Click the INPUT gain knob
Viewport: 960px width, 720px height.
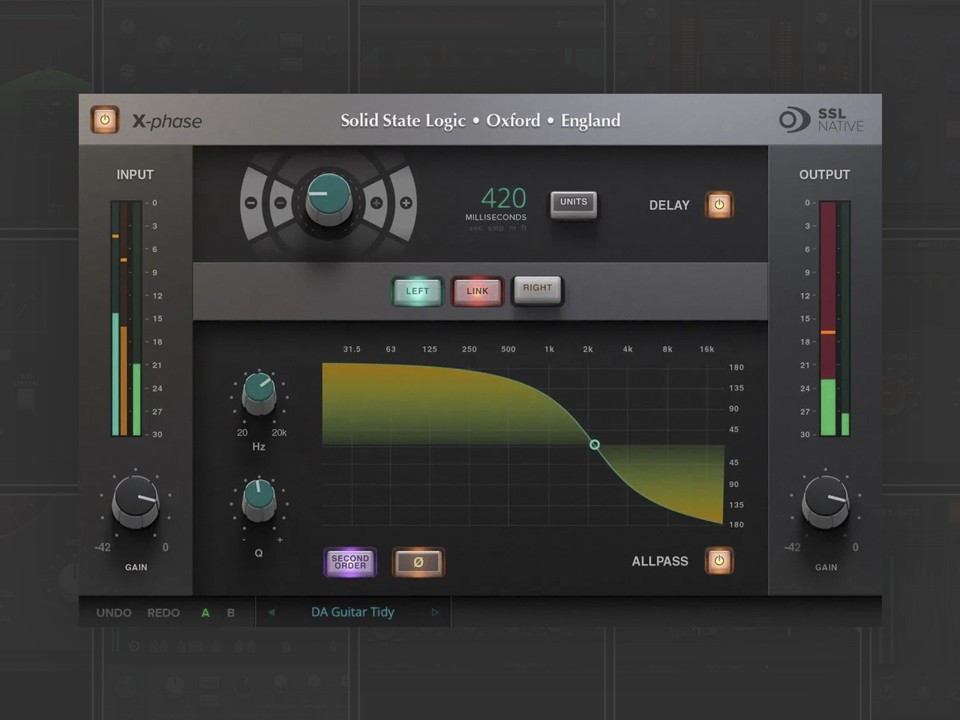[135, 501]
